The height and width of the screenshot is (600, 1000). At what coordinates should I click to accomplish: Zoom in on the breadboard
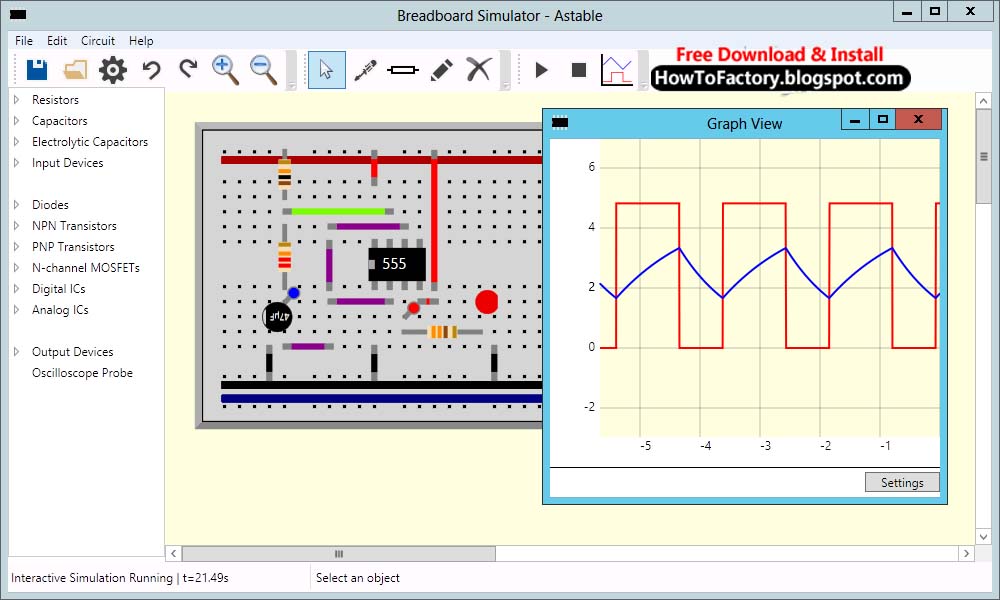pos(225,70)
